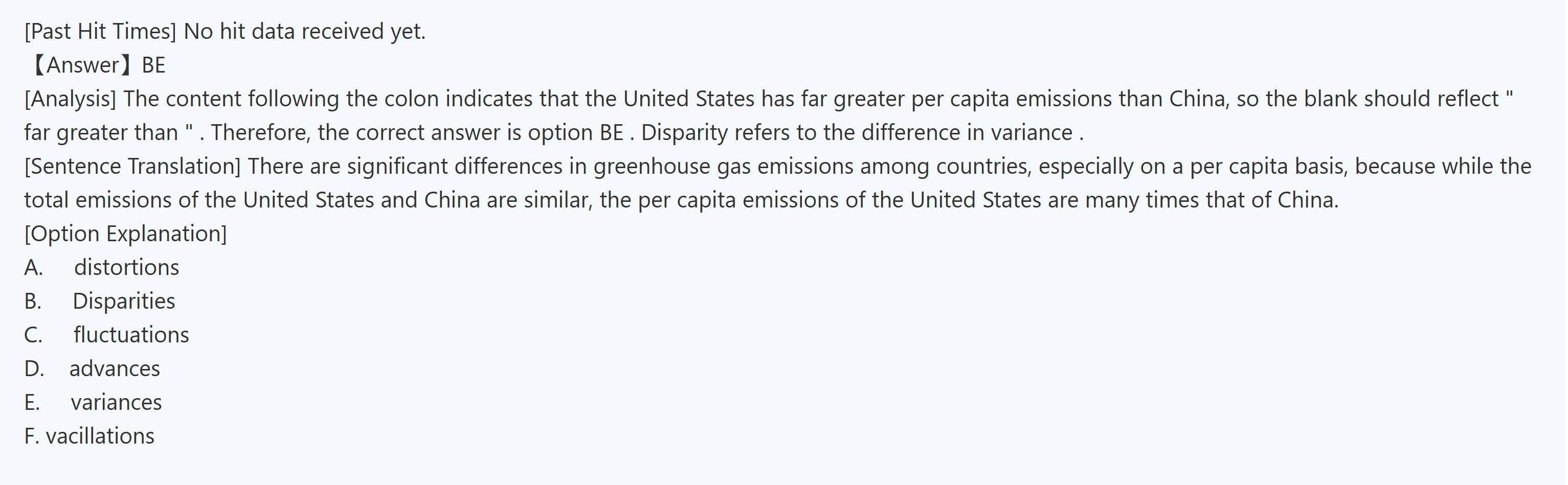The image size is (1568, 485).
Task: Click the letter C. before fluctuations
Action: pos(33,335)
